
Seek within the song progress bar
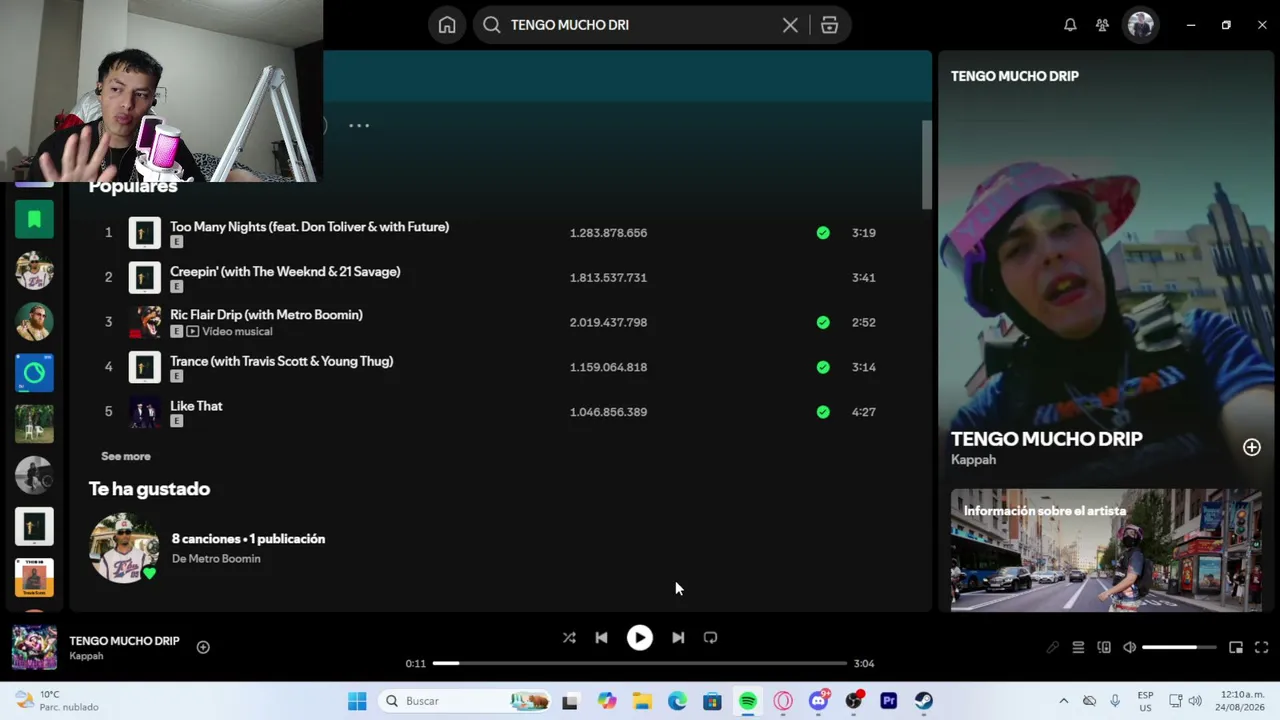[640, 663]
